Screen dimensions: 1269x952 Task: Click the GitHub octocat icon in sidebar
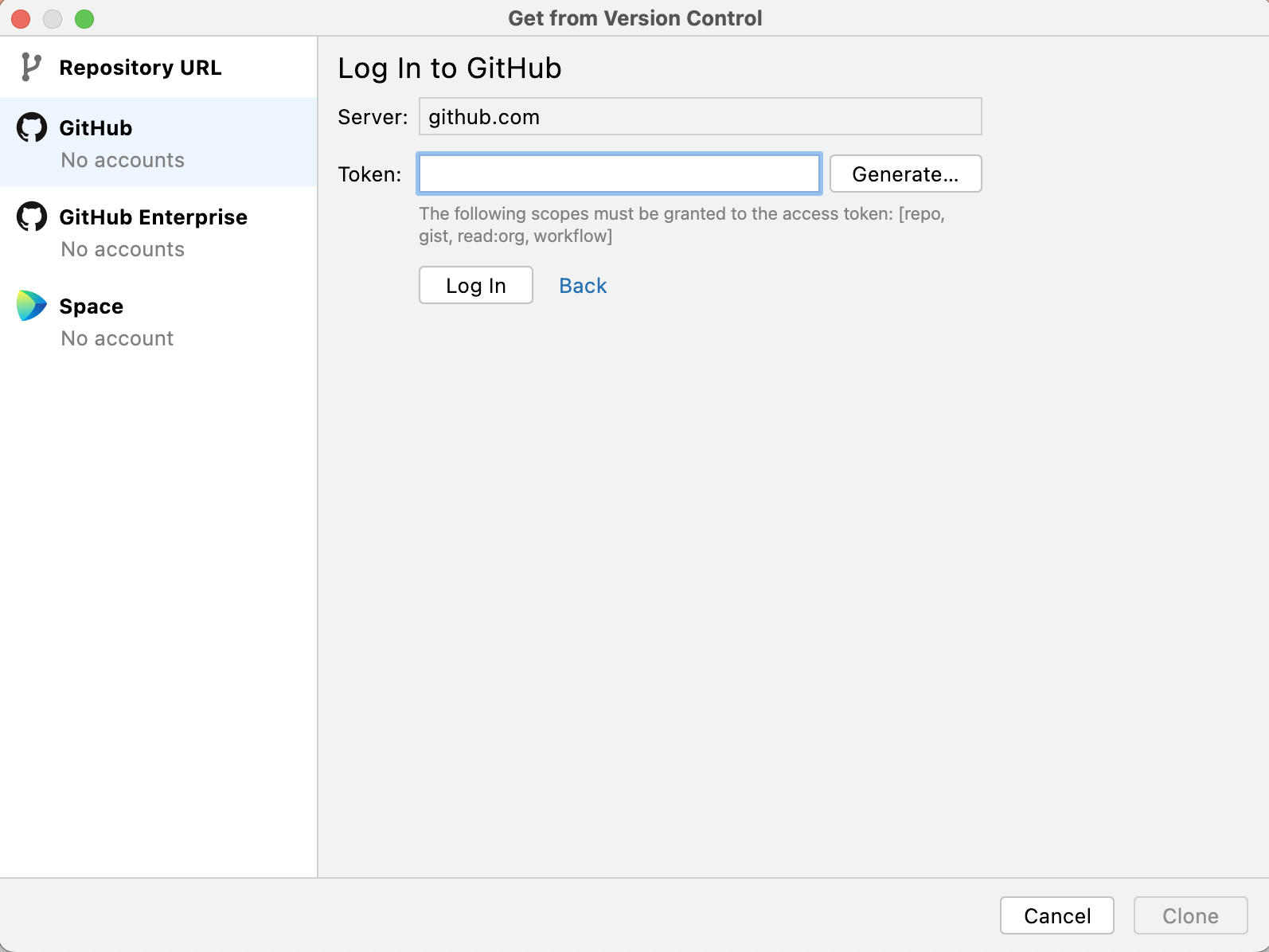[32, 127]
